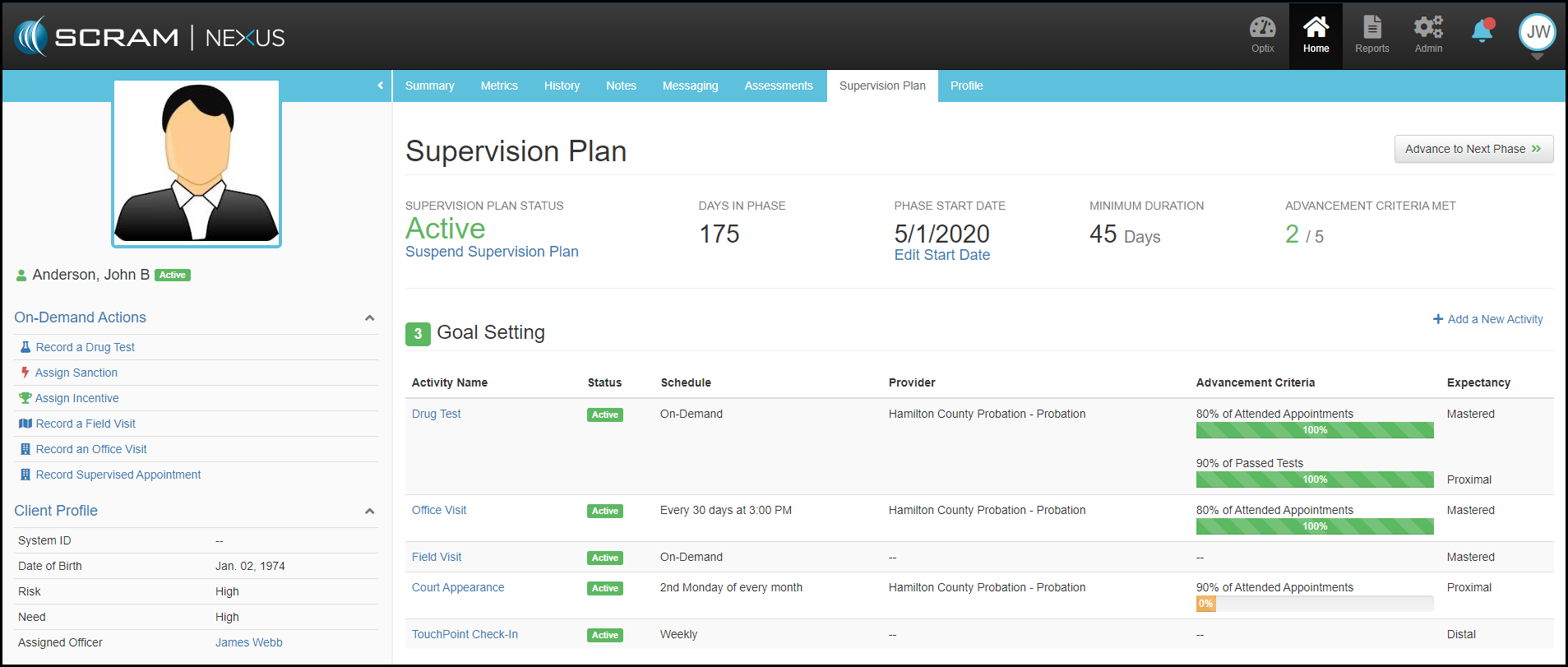Click the Record a Drug Test flask icon
1568x667 pixels.
25,347
